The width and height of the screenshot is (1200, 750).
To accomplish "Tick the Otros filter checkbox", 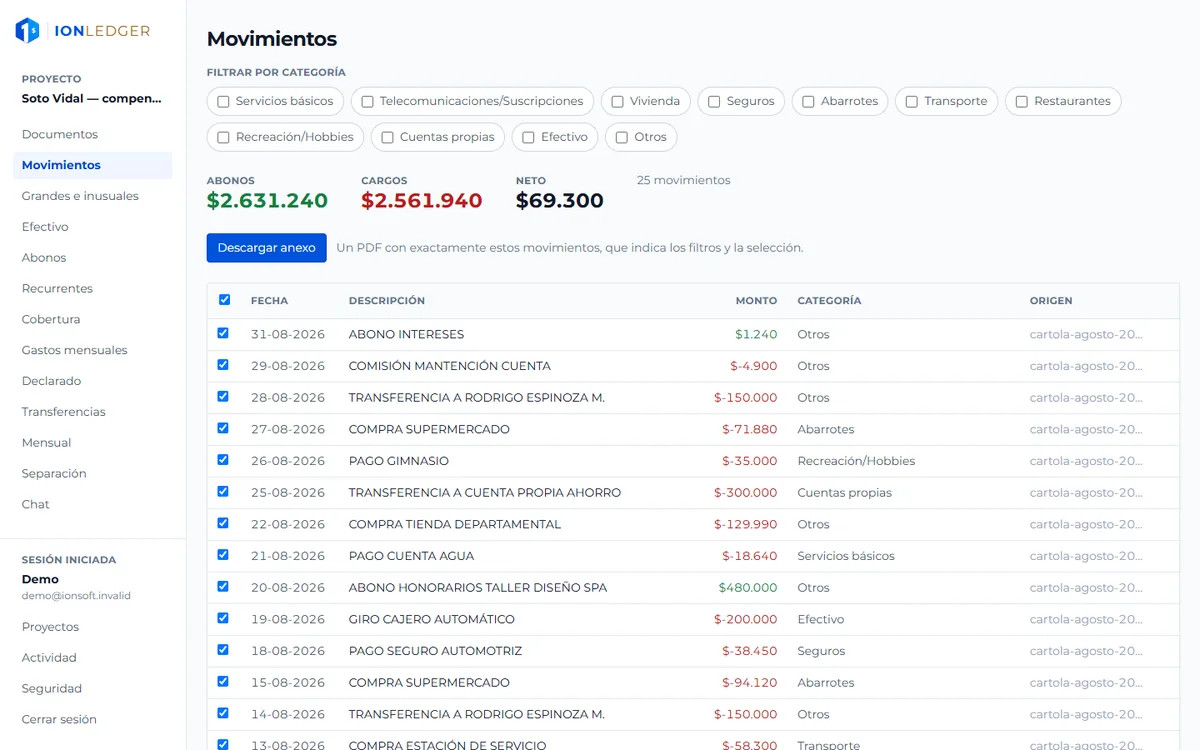I will [x=621, y=138].
